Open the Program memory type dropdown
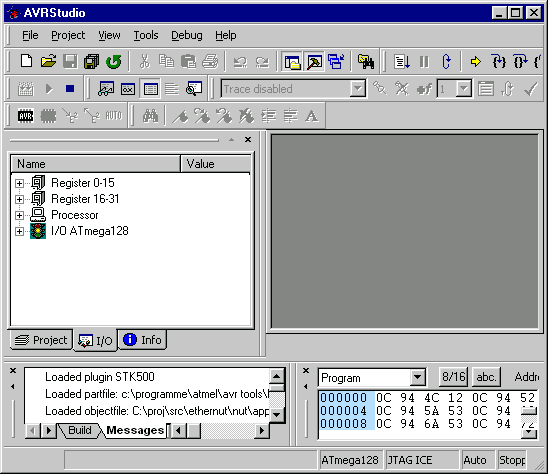 [x=417, y=378]
